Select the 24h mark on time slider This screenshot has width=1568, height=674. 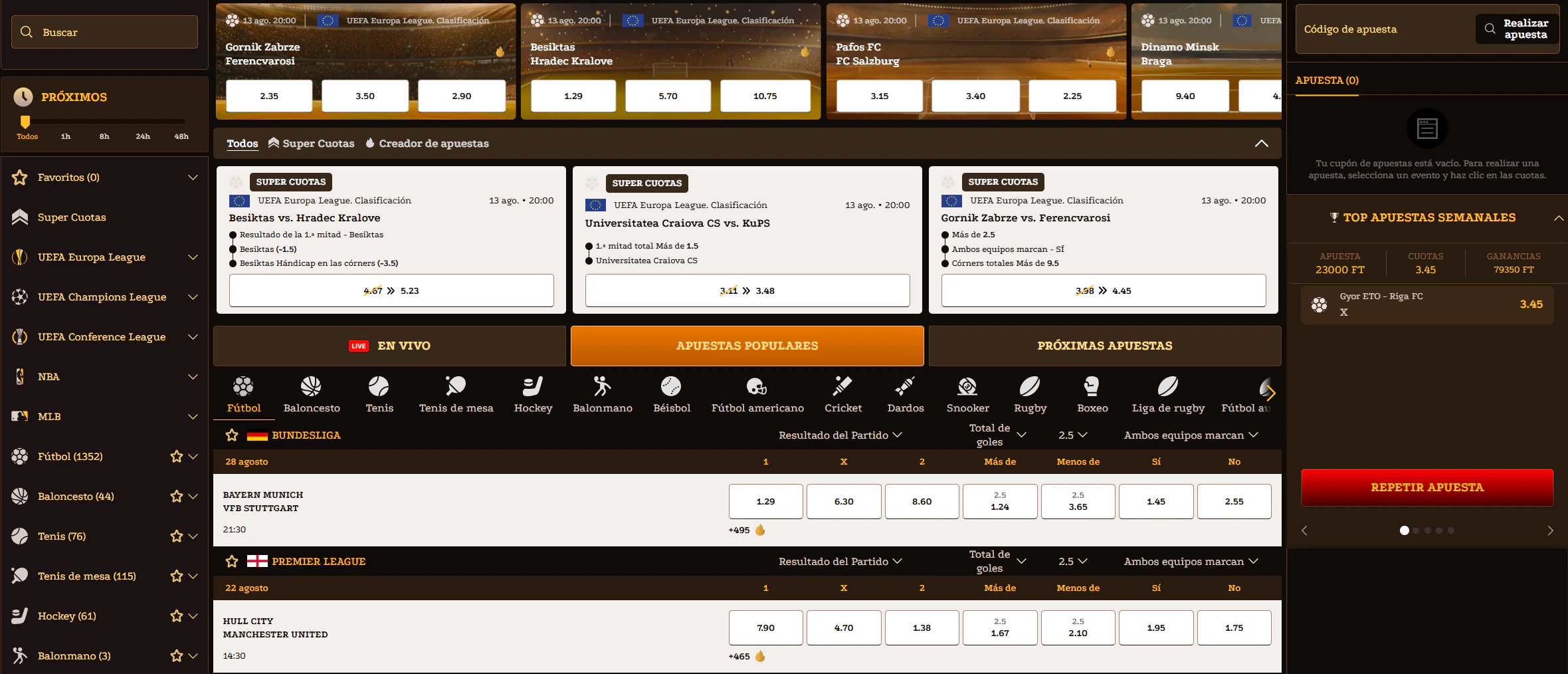tap(143, 136)
